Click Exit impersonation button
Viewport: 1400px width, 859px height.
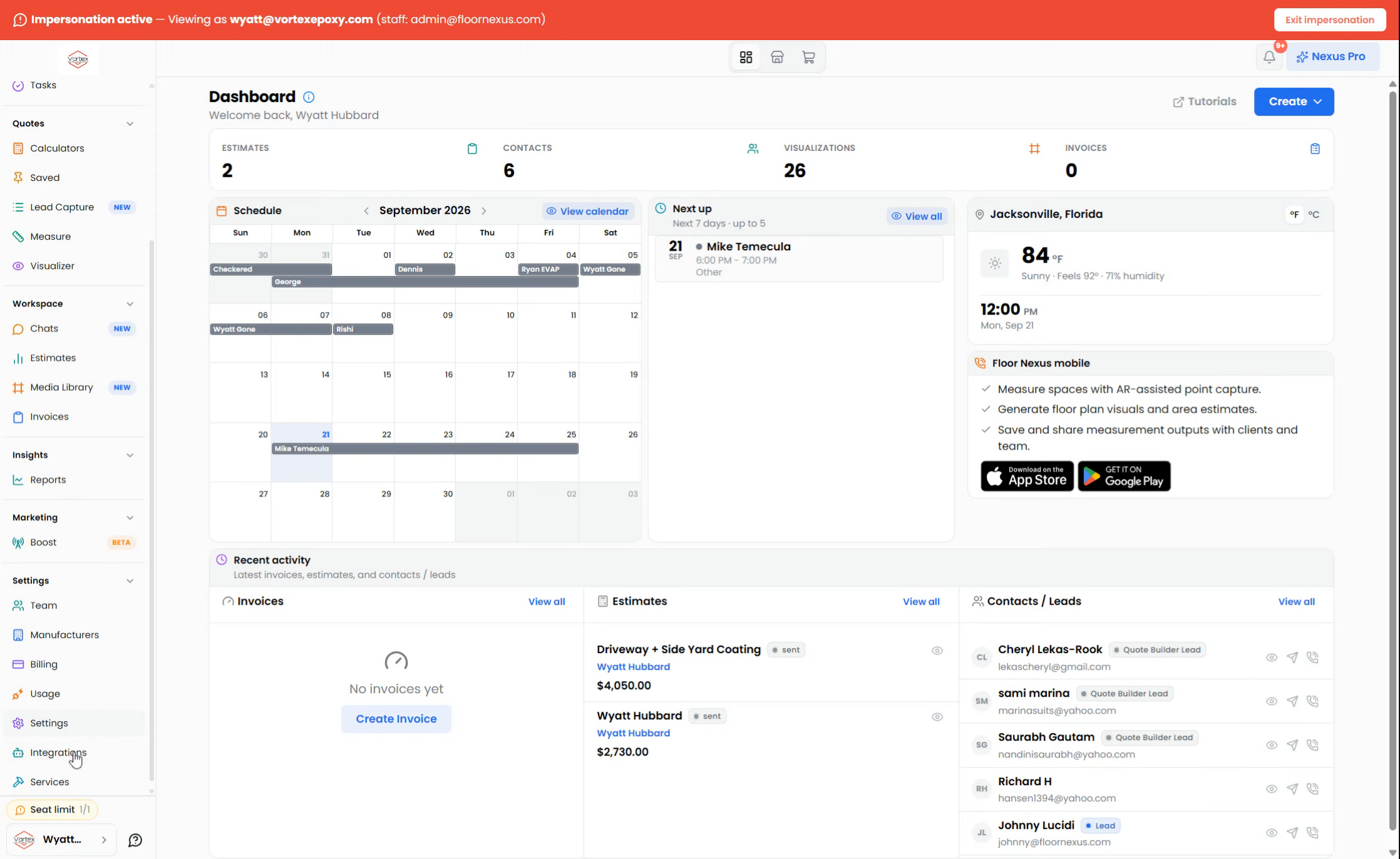1330,19
